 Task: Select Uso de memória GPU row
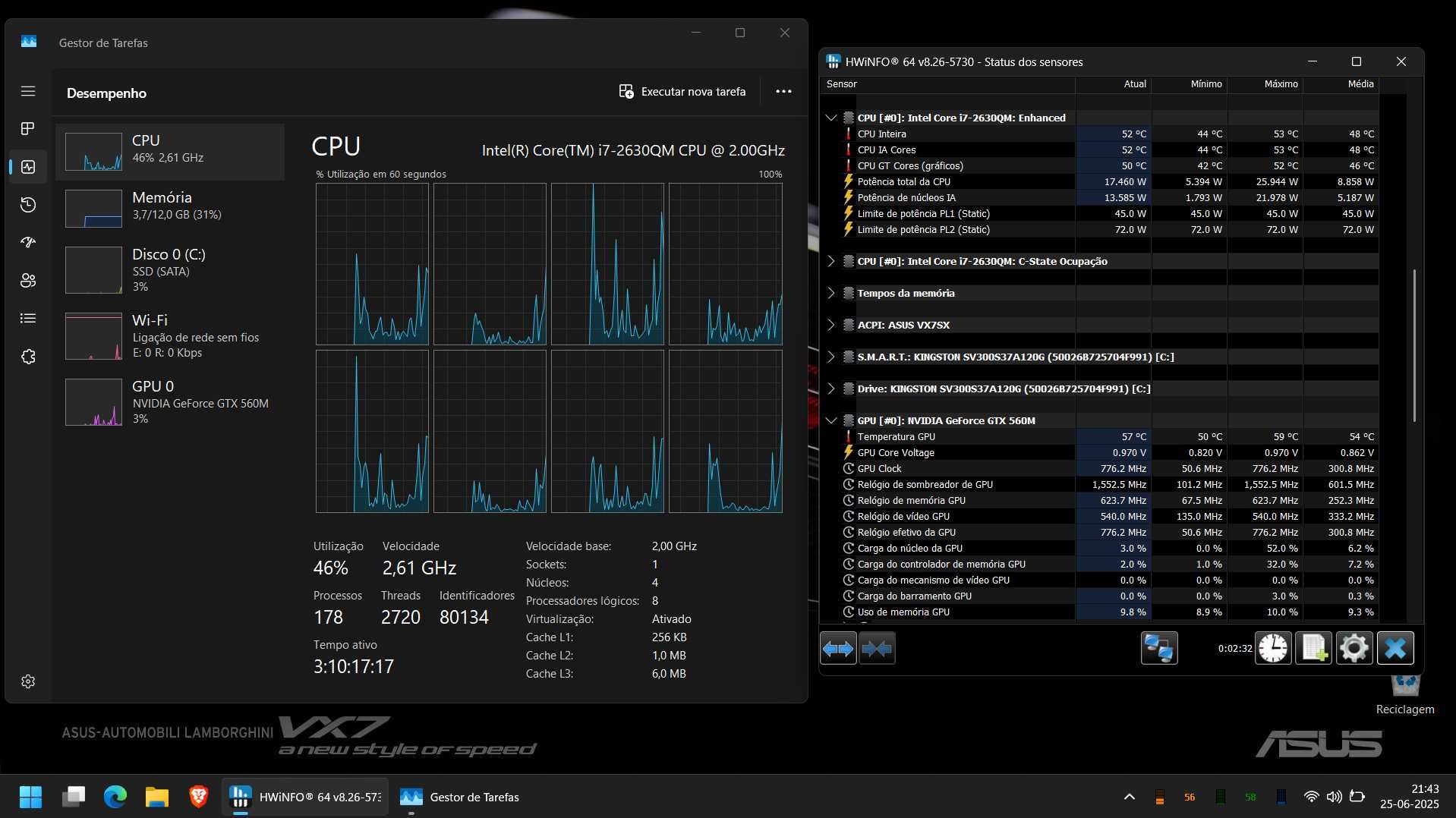[1099, 612]
